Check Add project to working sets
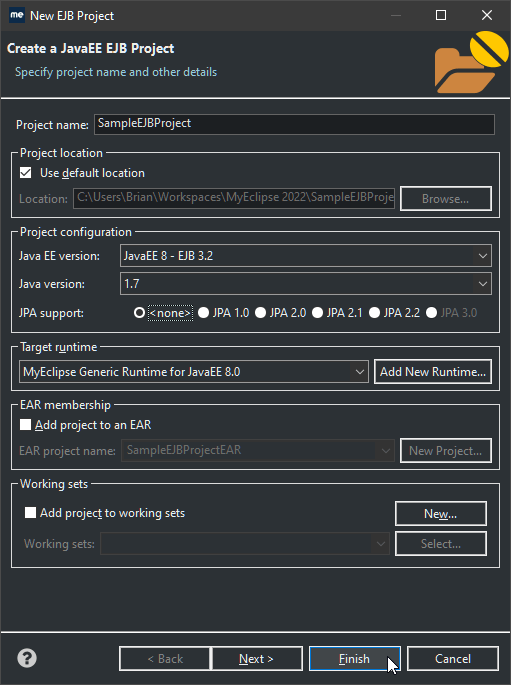Screen dimensions: 511x685 click(x=30, y=512)
